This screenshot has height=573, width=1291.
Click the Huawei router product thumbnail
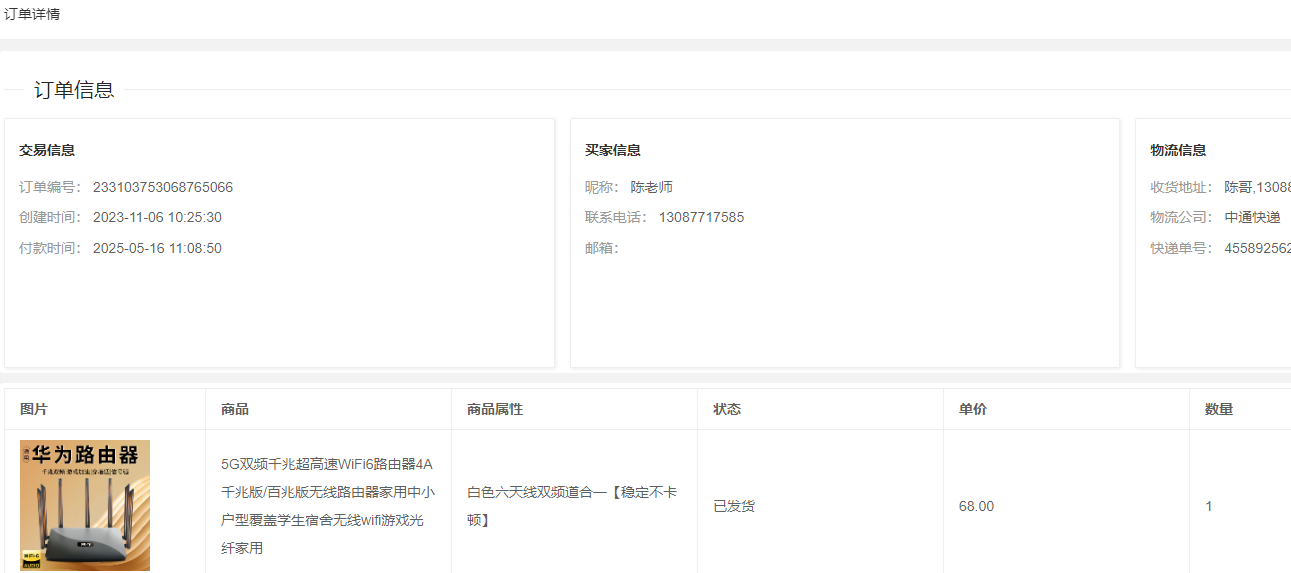85,505
